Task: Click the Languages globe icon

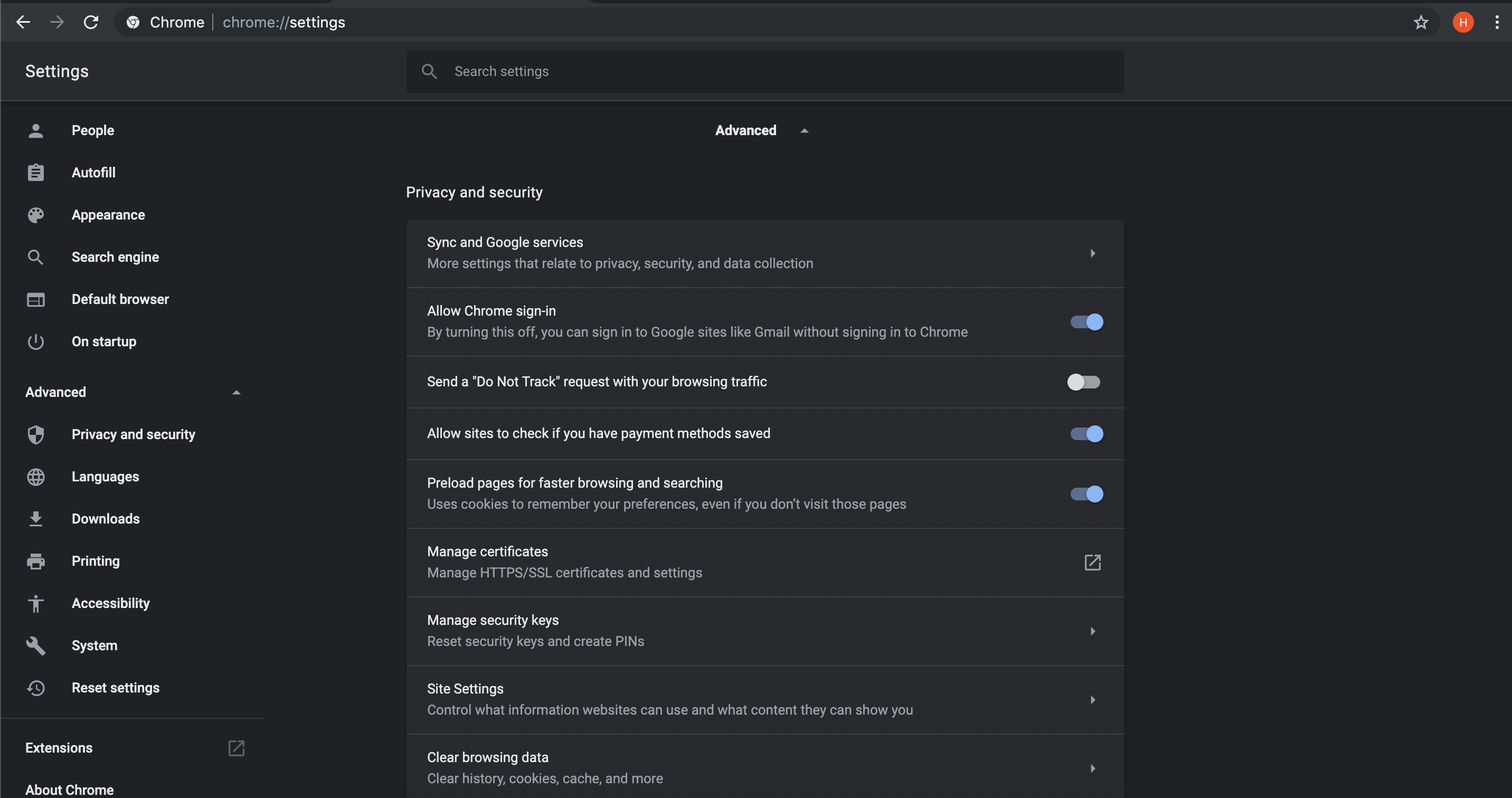Action: pos(36,477)
